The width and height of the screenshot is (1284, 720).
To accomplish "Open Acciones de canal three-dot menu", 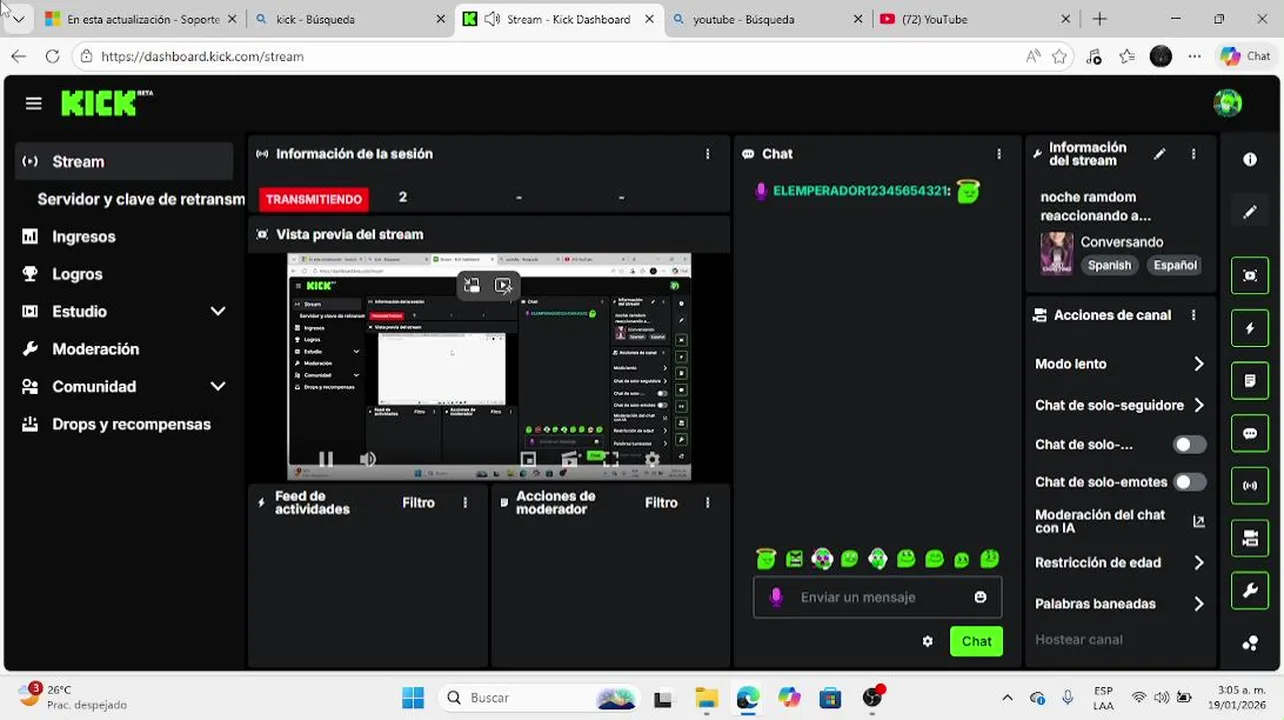I will [1193, 315].
